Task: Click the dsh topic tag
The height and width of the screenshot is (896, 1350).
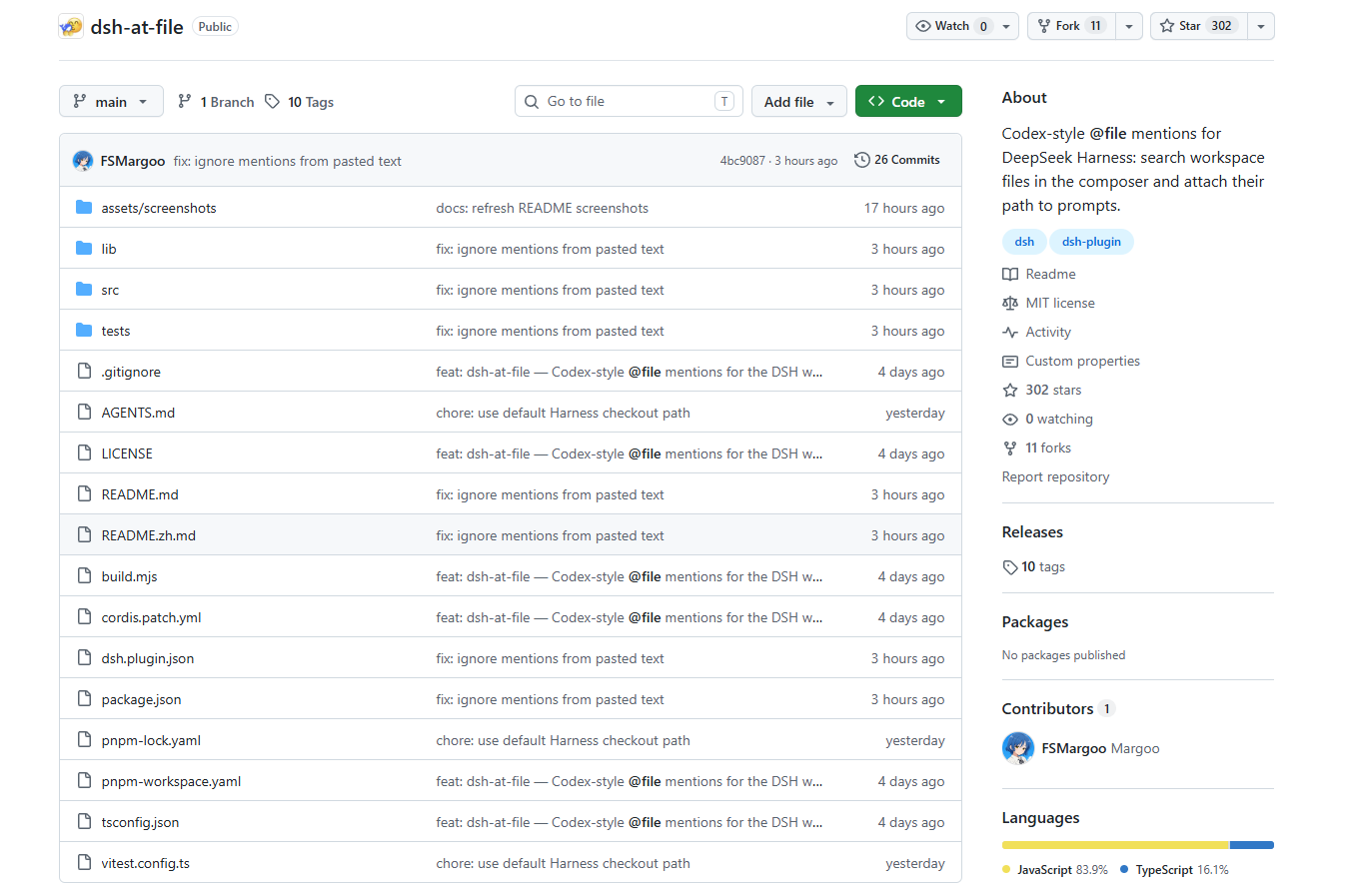Action: click(1024, 242)
